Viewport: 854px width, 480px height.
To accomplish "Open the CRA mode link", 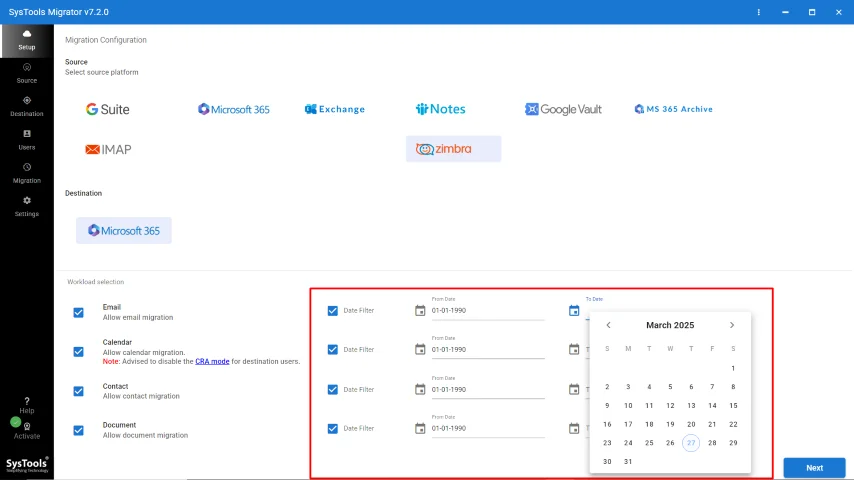I will point(212,361).
